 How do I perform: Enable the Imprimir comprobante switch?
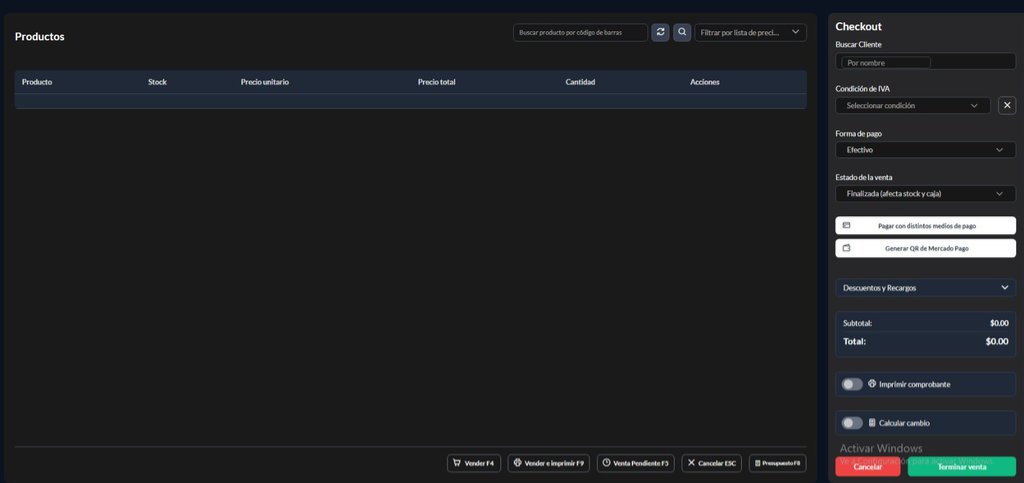coord(852,384)
